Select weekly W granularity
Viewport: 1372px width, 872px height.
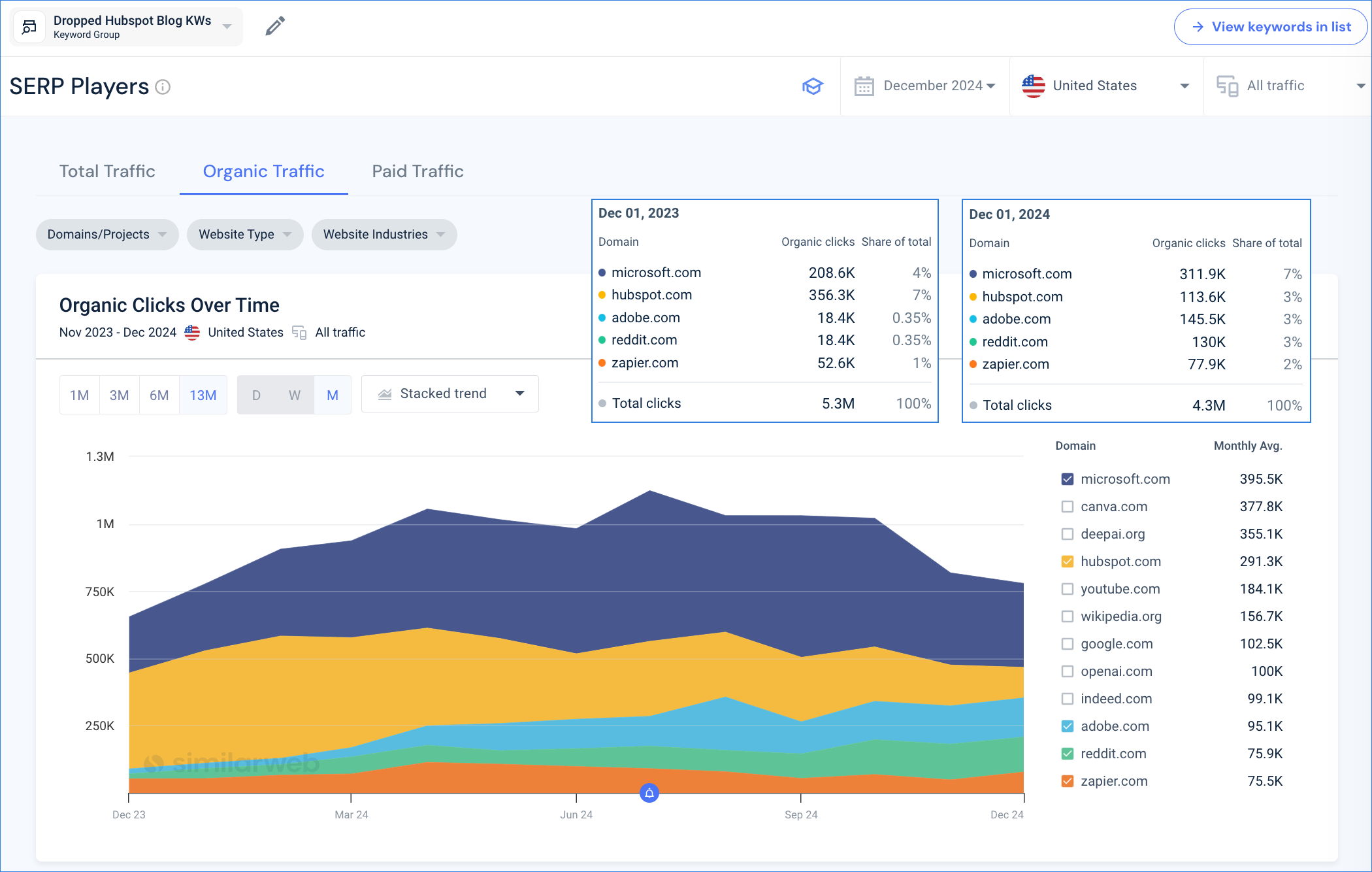tap(295, 395)
